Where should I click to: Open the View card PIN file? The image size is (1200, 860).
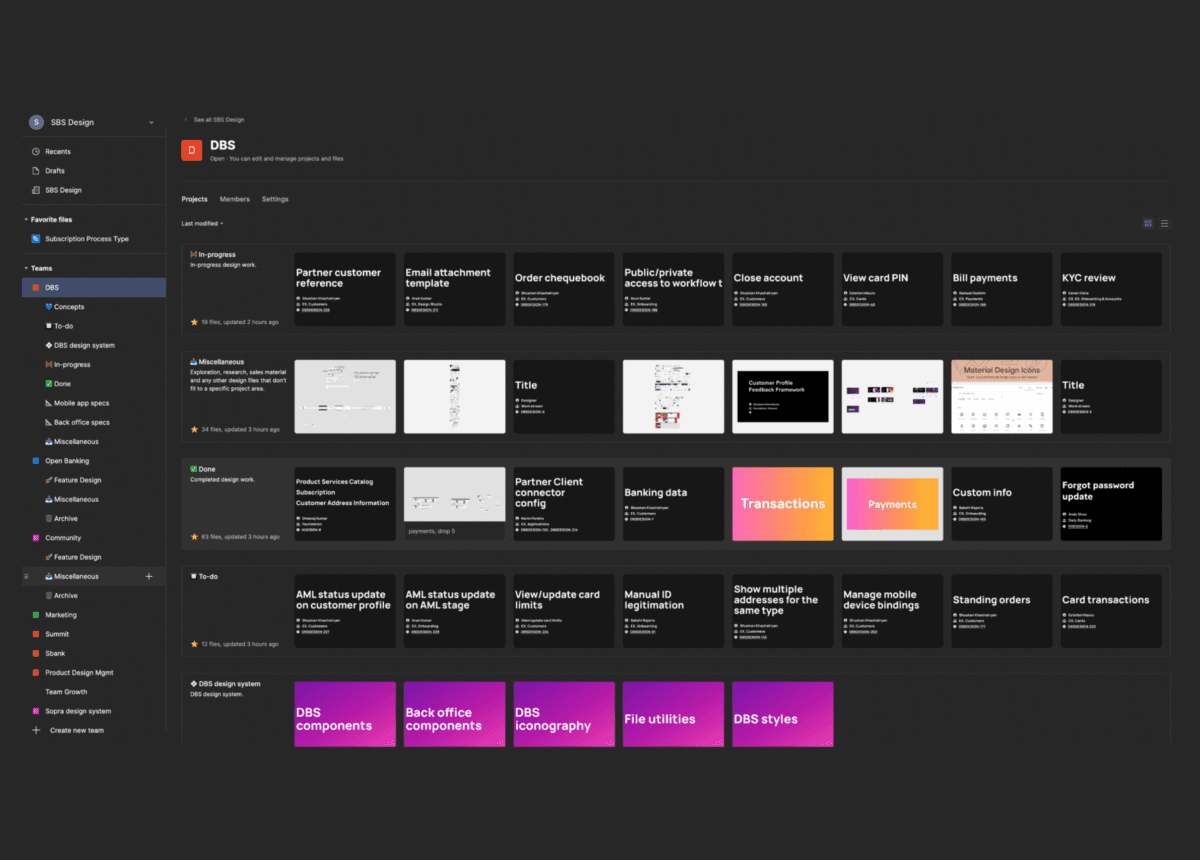coord(893,289)
